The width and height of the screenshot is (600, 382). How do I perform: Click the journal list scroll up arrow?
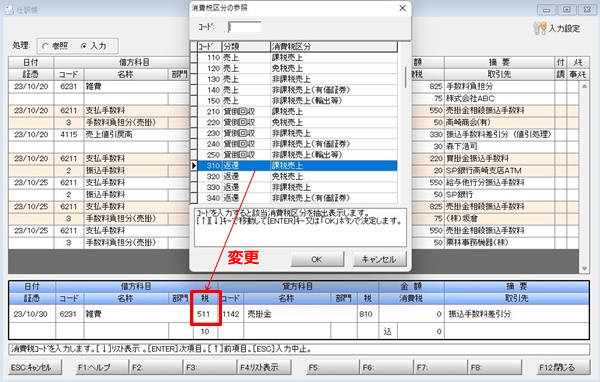pyautogui.click(x=584, y=86)
